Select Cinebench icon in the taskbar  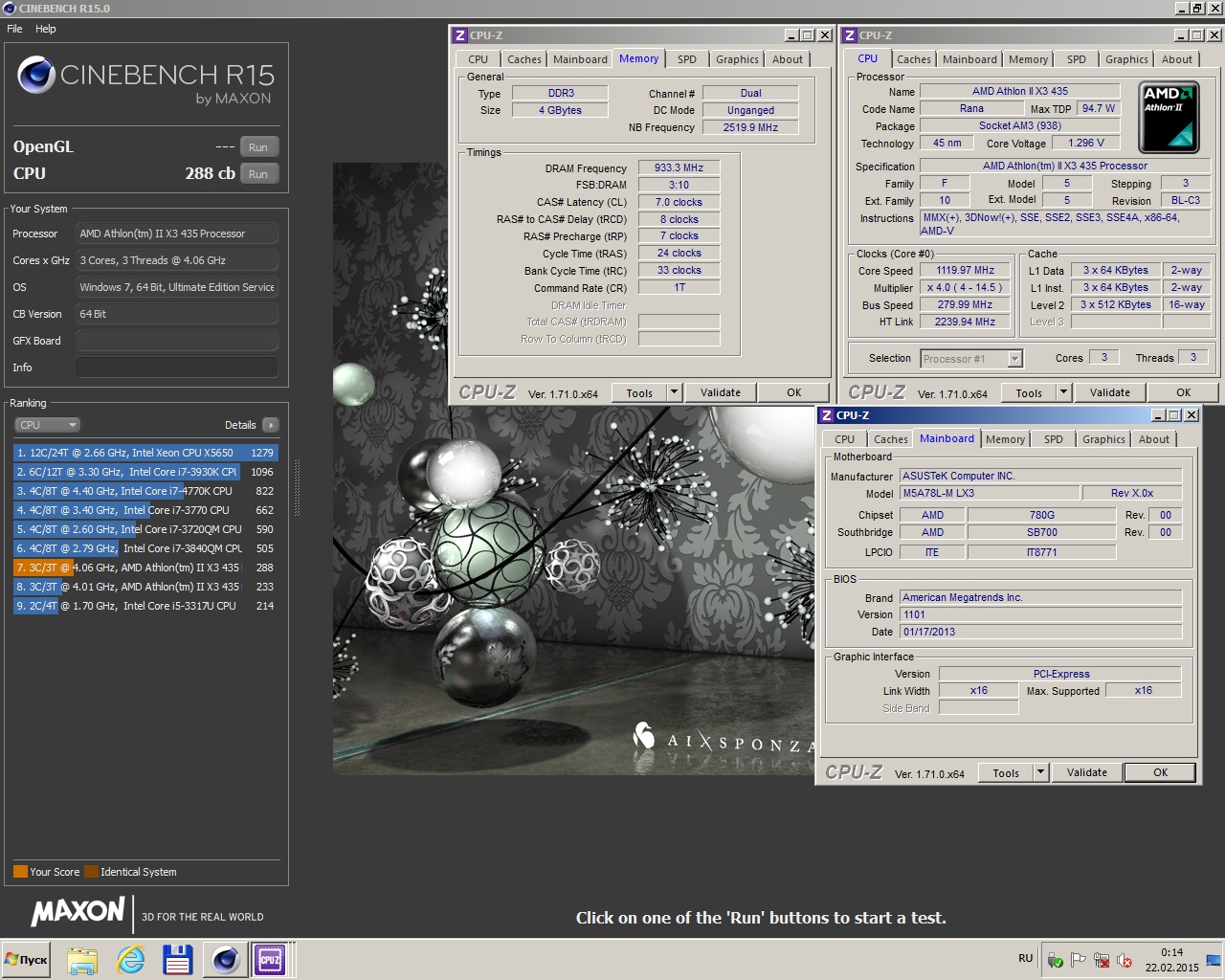226,960
